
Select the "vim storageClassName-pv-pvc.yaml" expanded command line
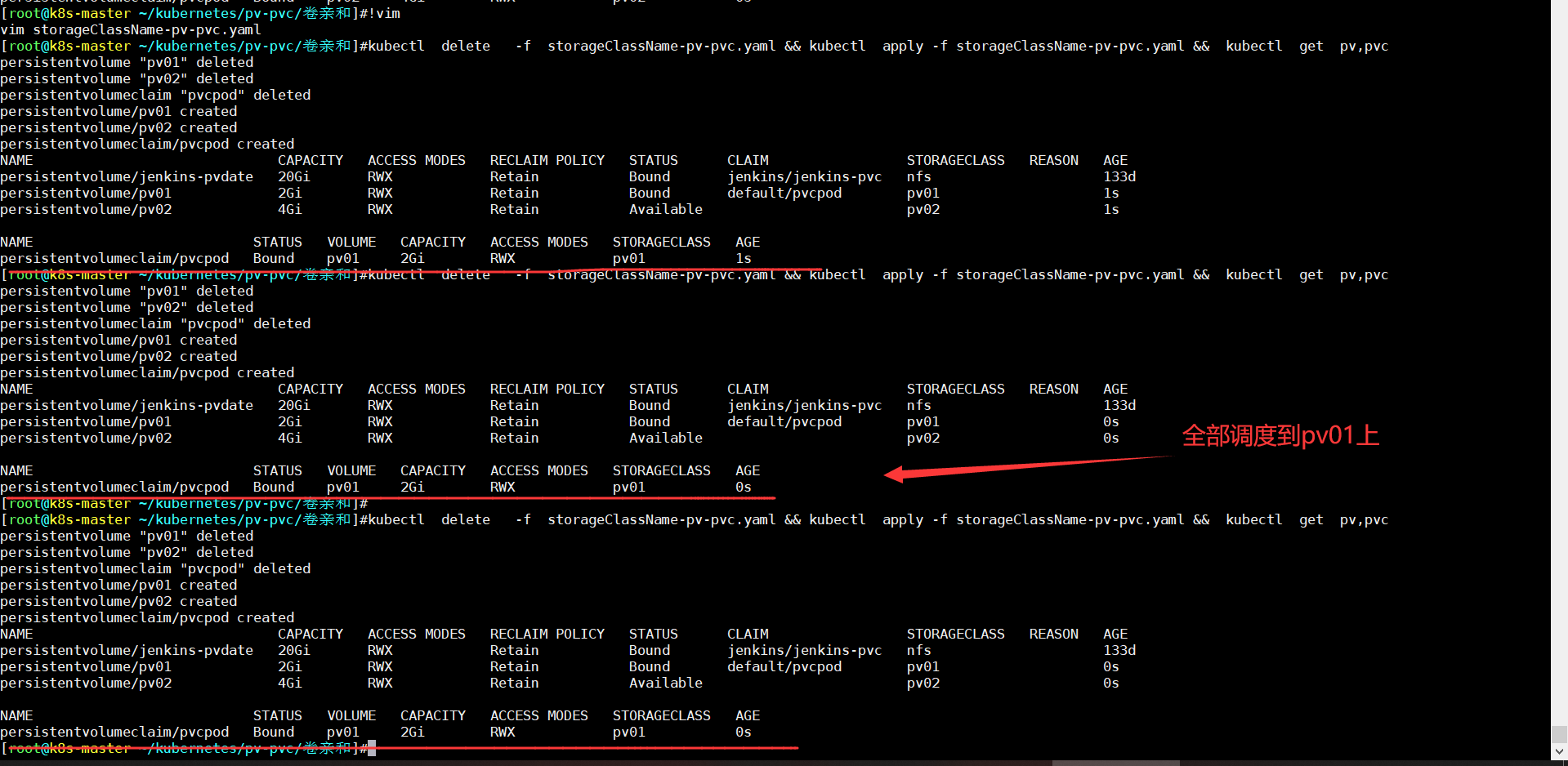tap(131, 29)
